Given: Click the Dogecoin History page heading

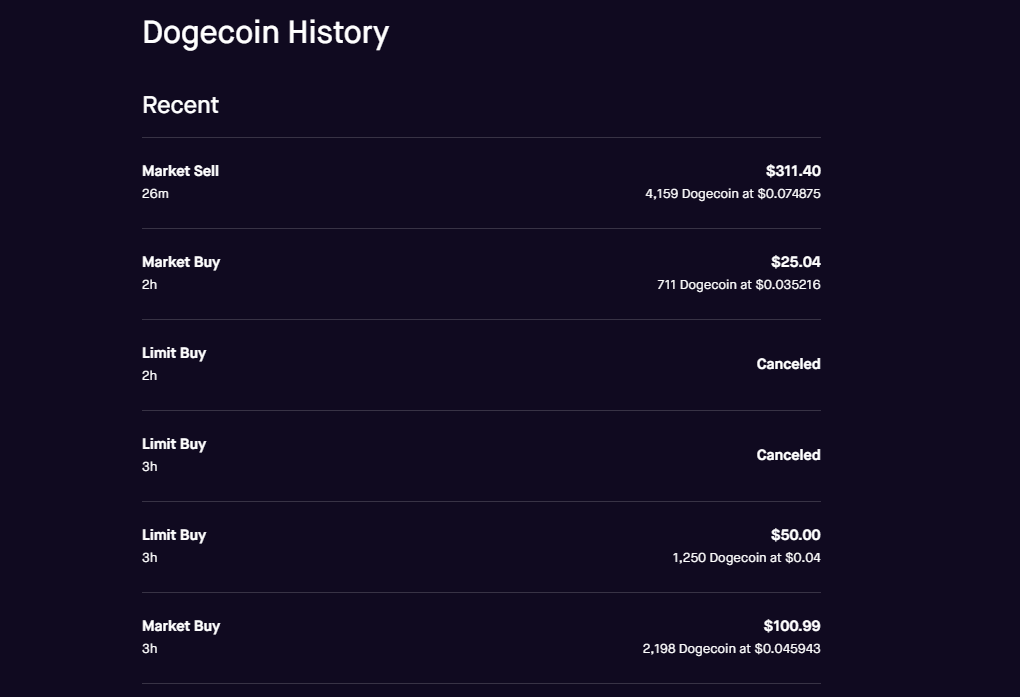Looking at the screenshot, I should coord(265,32).
